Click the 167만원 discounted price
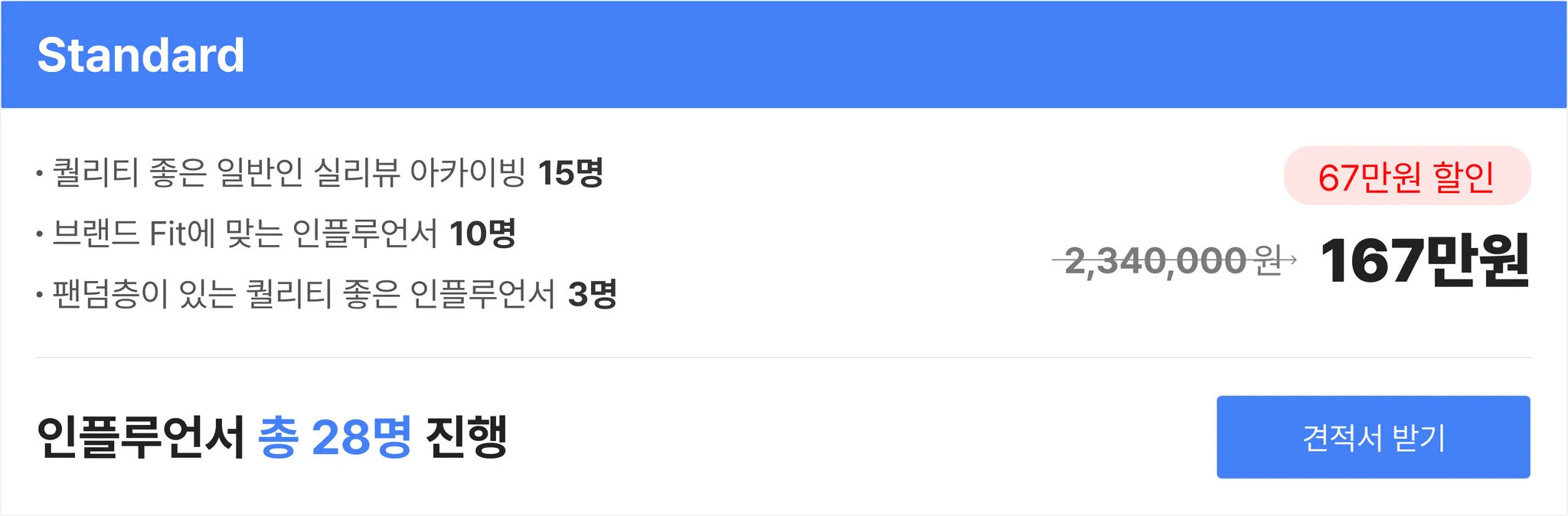 pyautogui.click(x=1425, y=261)
